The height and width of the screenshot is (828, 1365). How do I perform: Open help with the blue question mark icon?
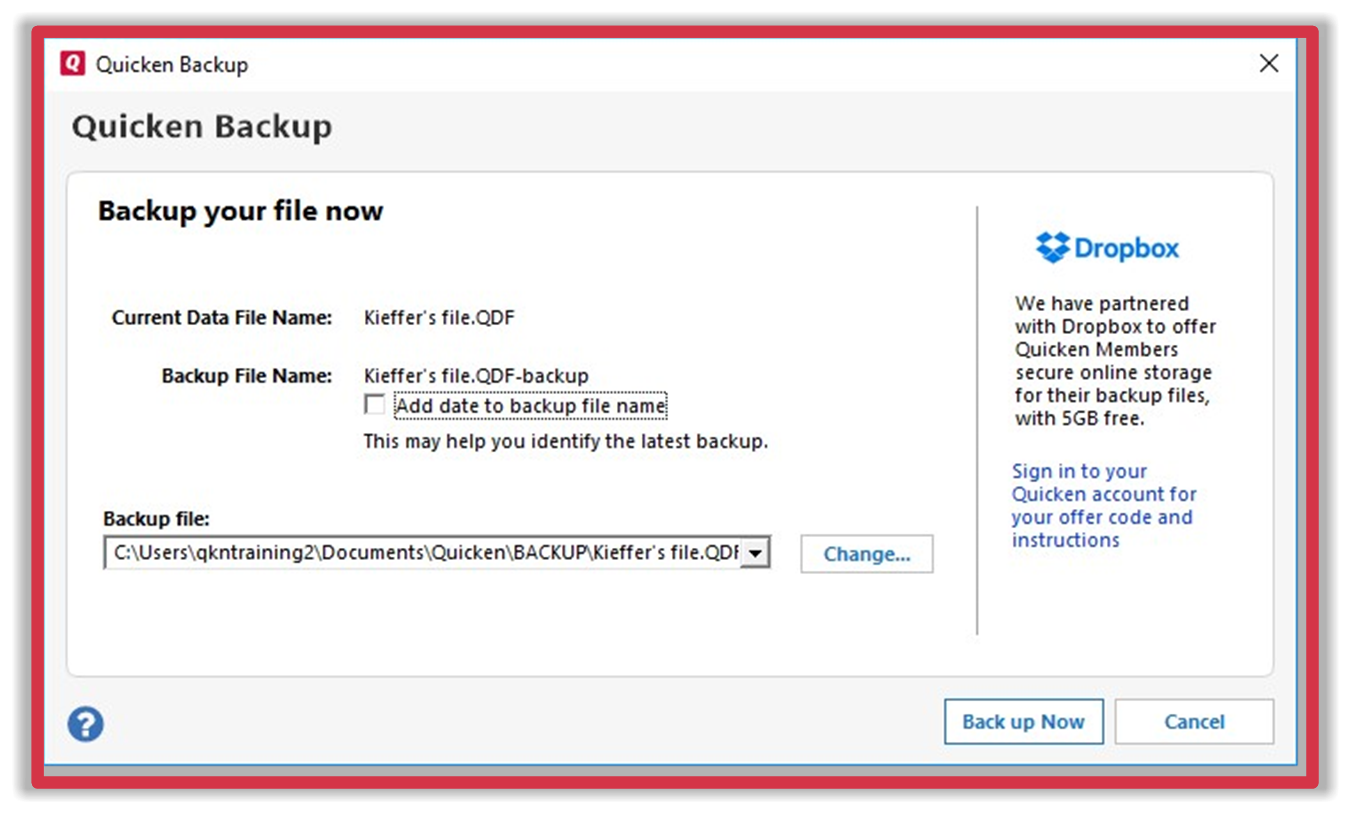(x=86, y=723)
